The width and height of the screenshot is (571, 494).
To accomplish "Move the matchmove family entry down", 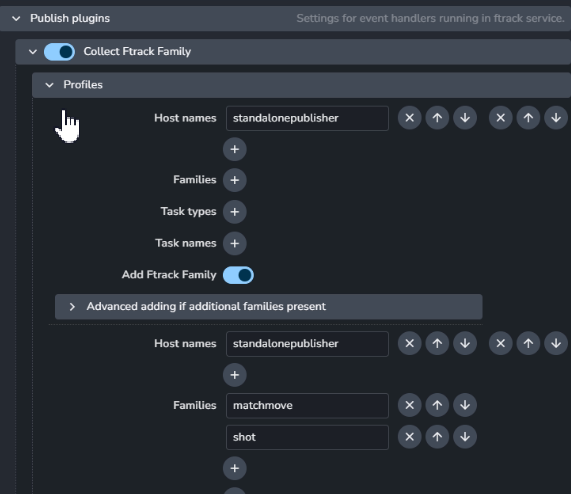I will (x=465, y=405).
